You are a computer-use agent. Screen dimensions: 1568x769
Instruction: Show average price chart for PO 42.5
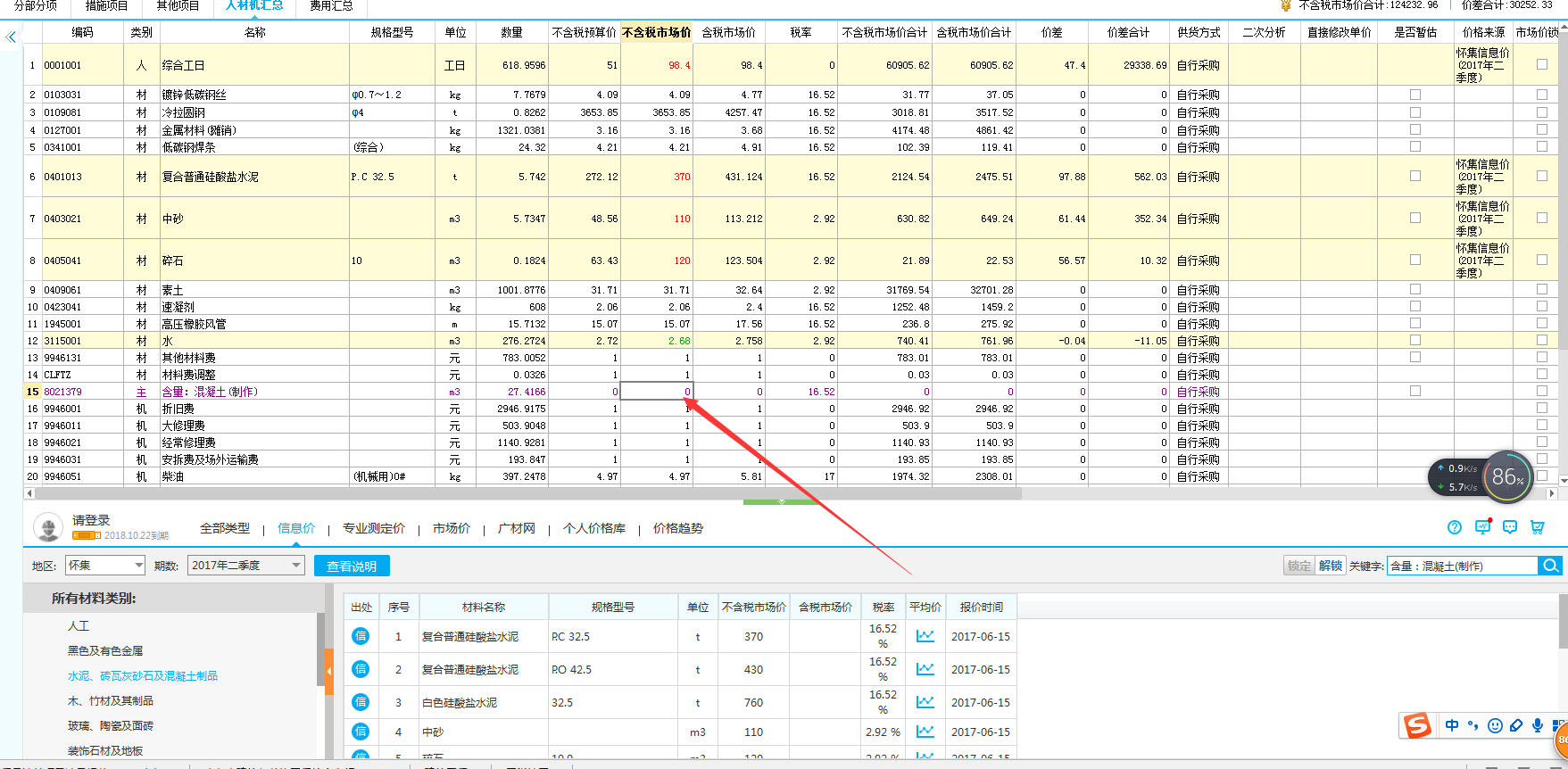click(x=925, y=669)
